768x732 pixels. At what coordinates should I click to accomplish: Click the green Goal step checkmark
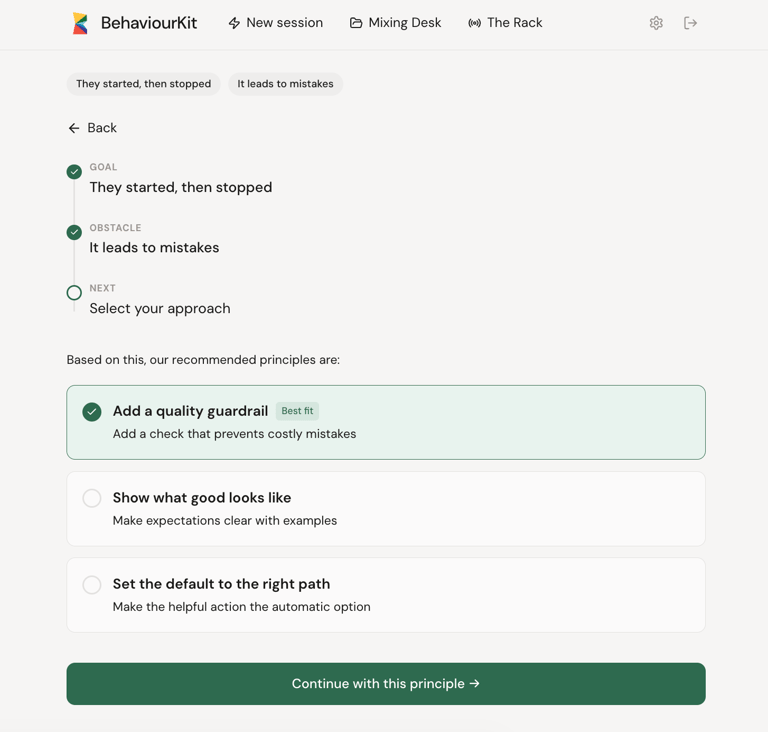pyautogui.click(x=74, y=172)
